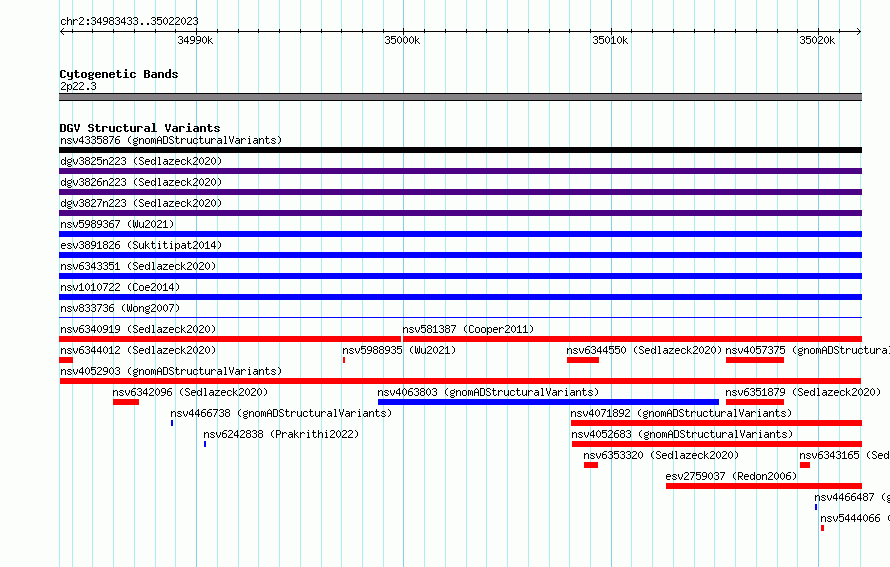Screen dimensions: 890x567
Task: Select the nsv4052903 (gnomADStructuralVariants) label
Action: click(x=171, y=371)
